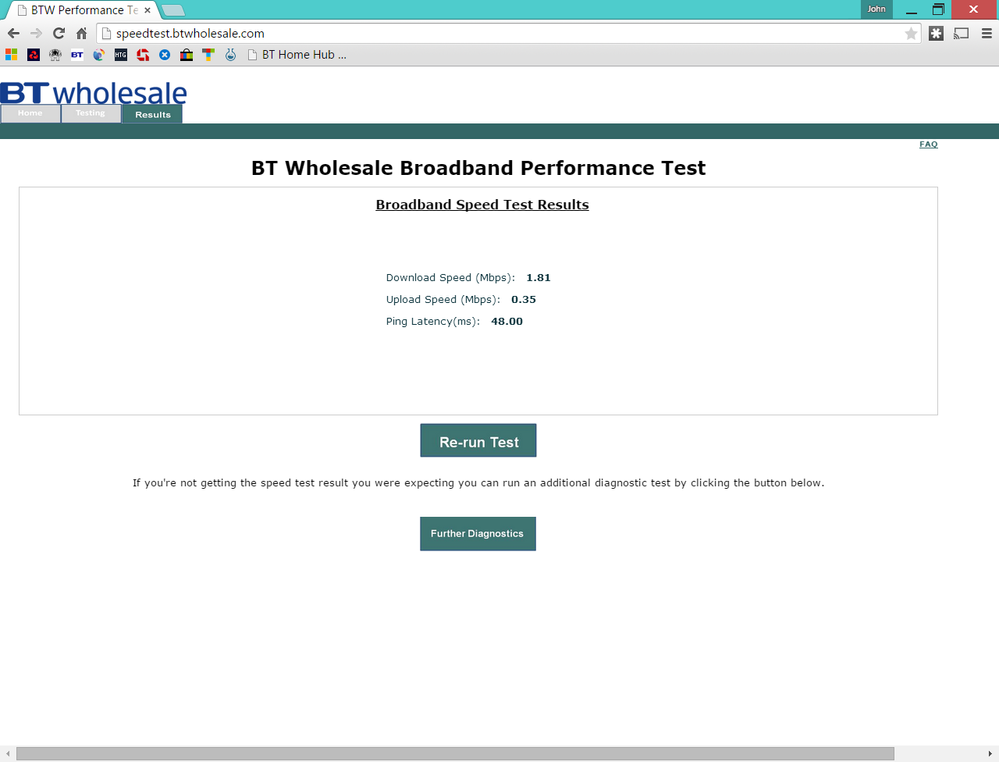Open the BT Home Hub bookmark
This screenshot has width=999, height=762.
point(297,55)
